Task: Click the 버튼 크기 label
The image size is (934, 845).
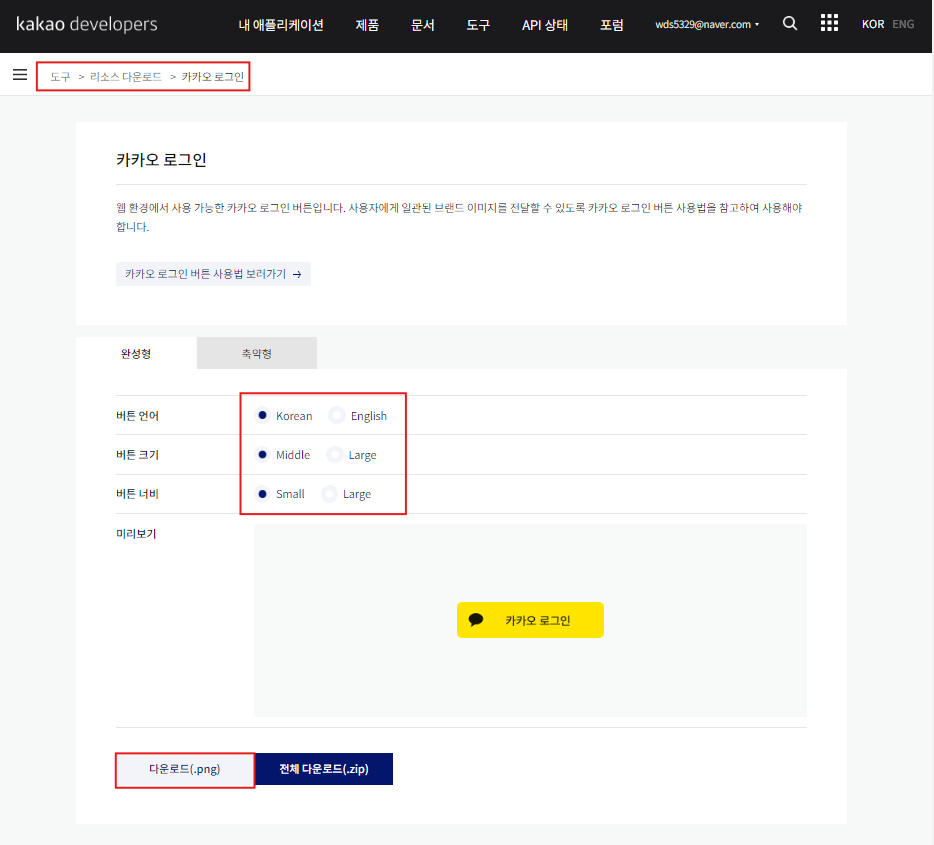Action: pyautogui.click(x=138, y=455)
